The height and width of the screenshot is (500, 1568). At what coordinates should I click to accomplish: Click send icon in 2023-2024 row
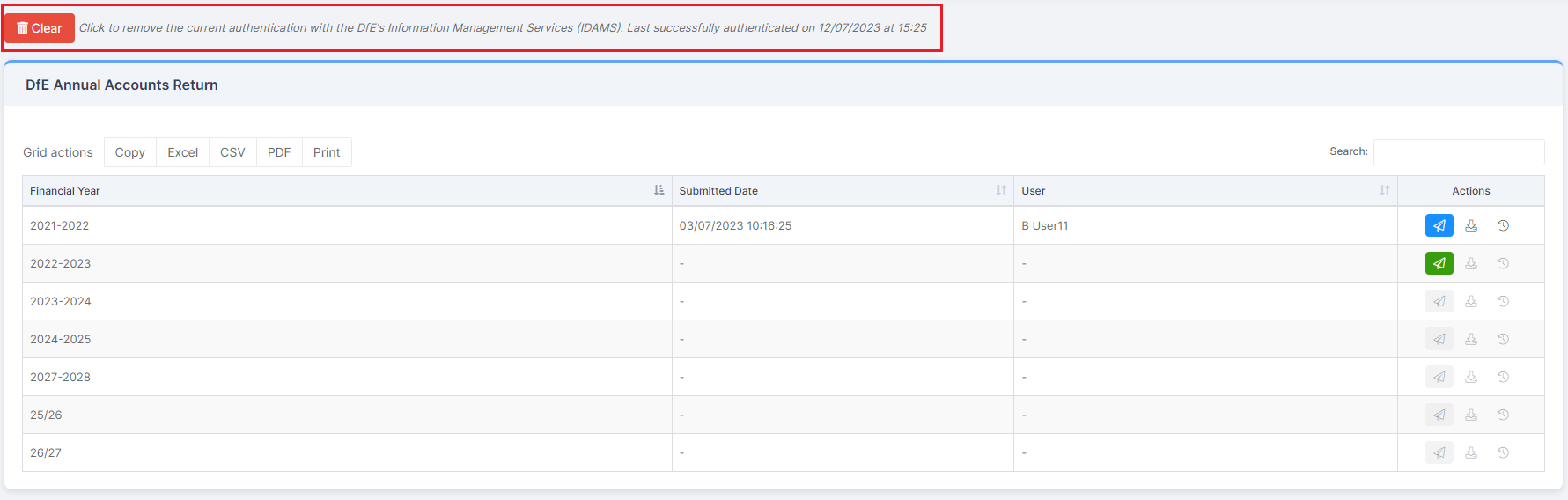1439,301
